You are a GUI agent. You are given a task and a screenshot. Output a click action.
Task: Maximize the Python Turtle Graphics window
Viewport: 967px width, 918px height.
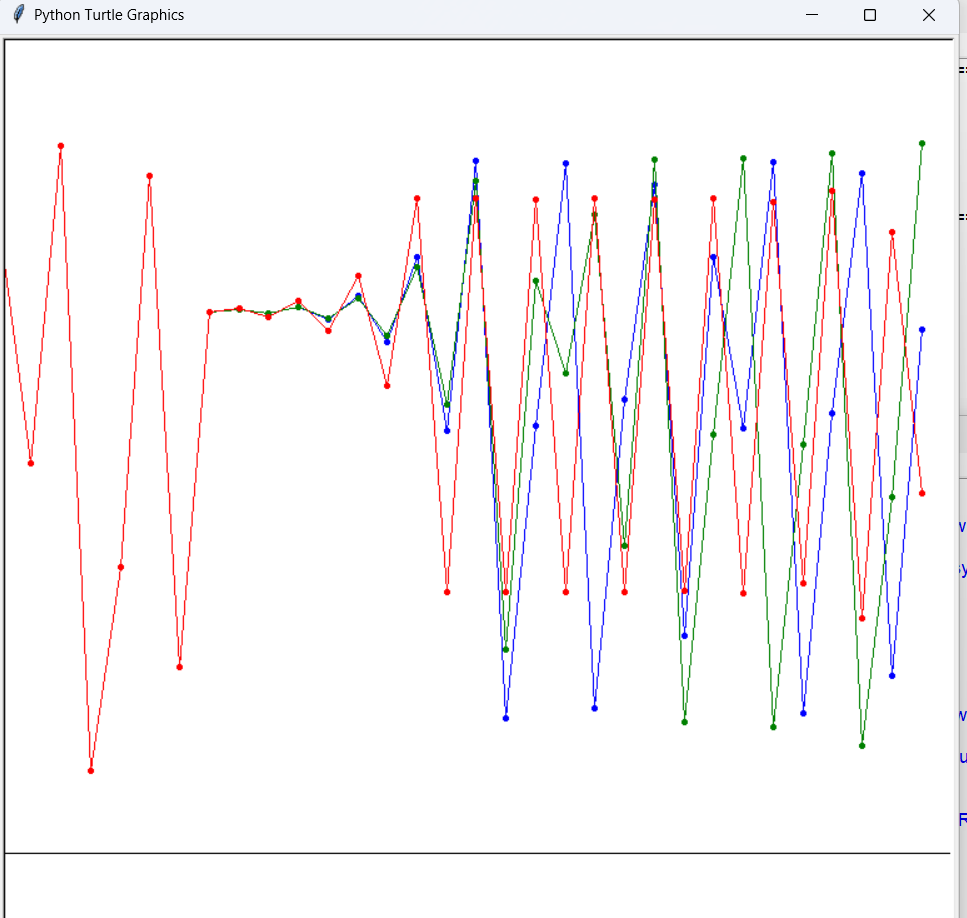869,15
